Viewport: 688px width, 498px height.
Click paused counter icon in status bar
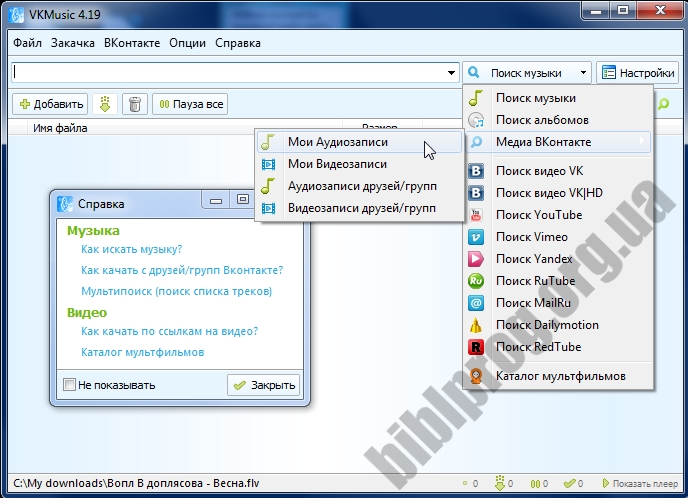(x=534, y=484)
